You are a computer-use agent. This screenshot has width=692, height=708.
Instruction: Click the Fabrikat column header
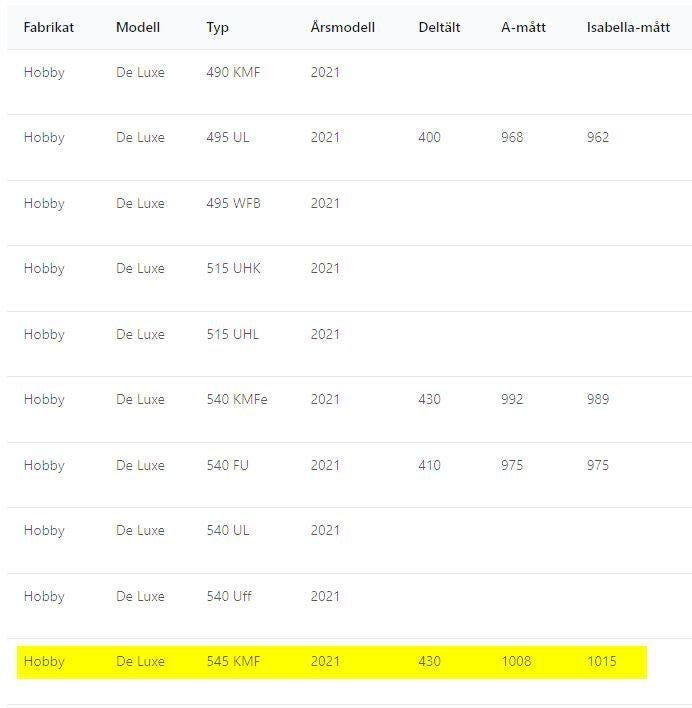coord(49,27)
